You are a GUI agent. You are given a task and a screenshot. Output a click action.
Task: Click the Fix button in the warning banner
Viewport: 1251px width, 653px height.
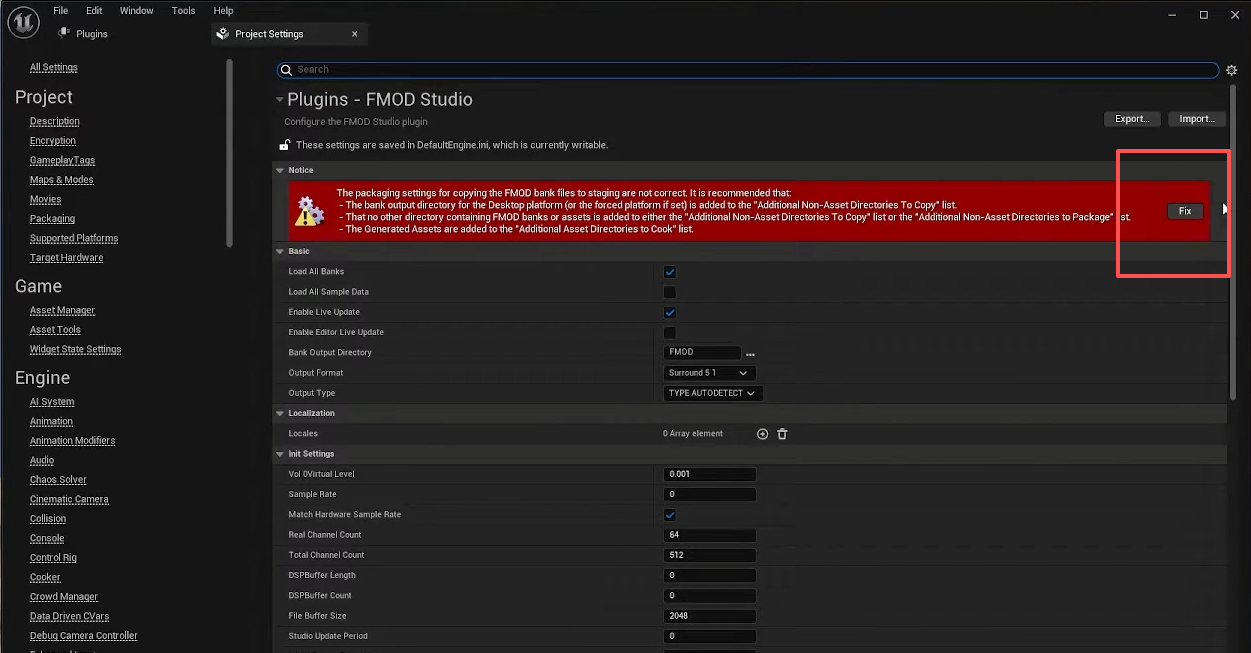[1185, 211]
